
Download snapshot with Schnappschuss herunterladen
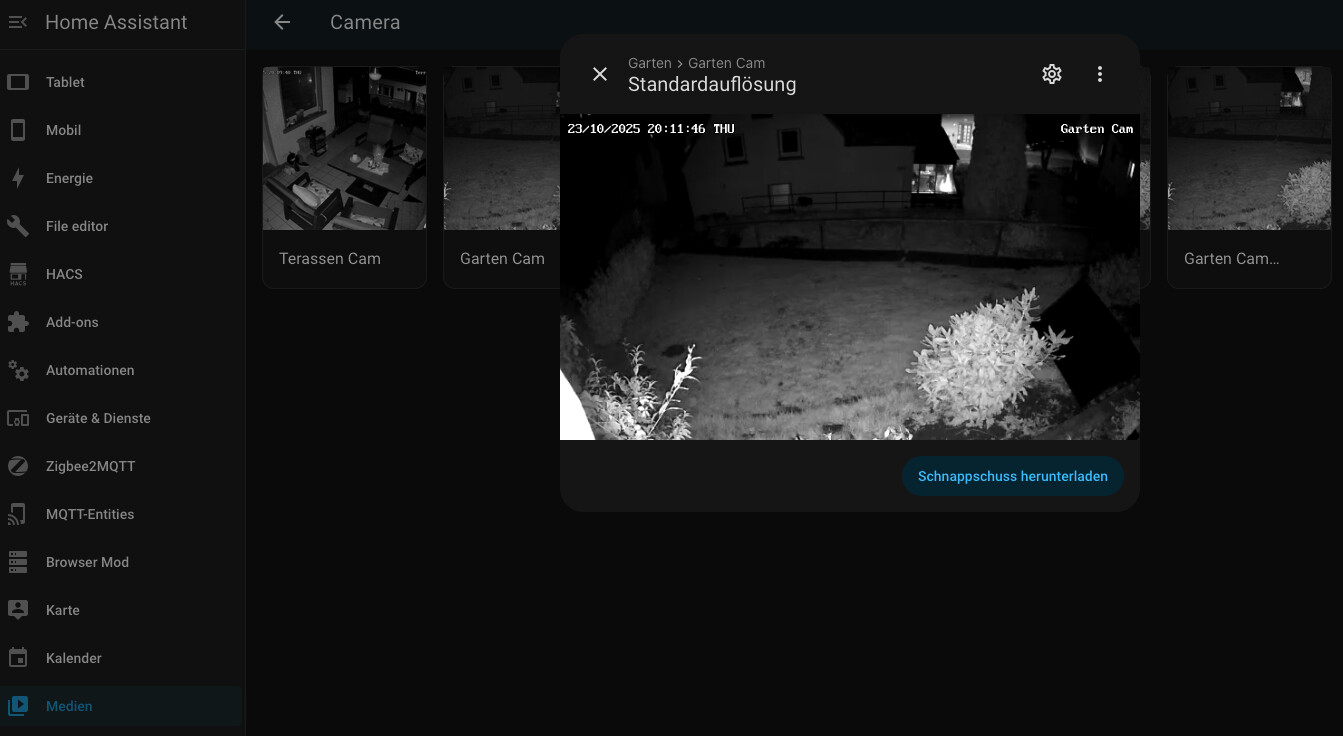tap(1012, 476)
